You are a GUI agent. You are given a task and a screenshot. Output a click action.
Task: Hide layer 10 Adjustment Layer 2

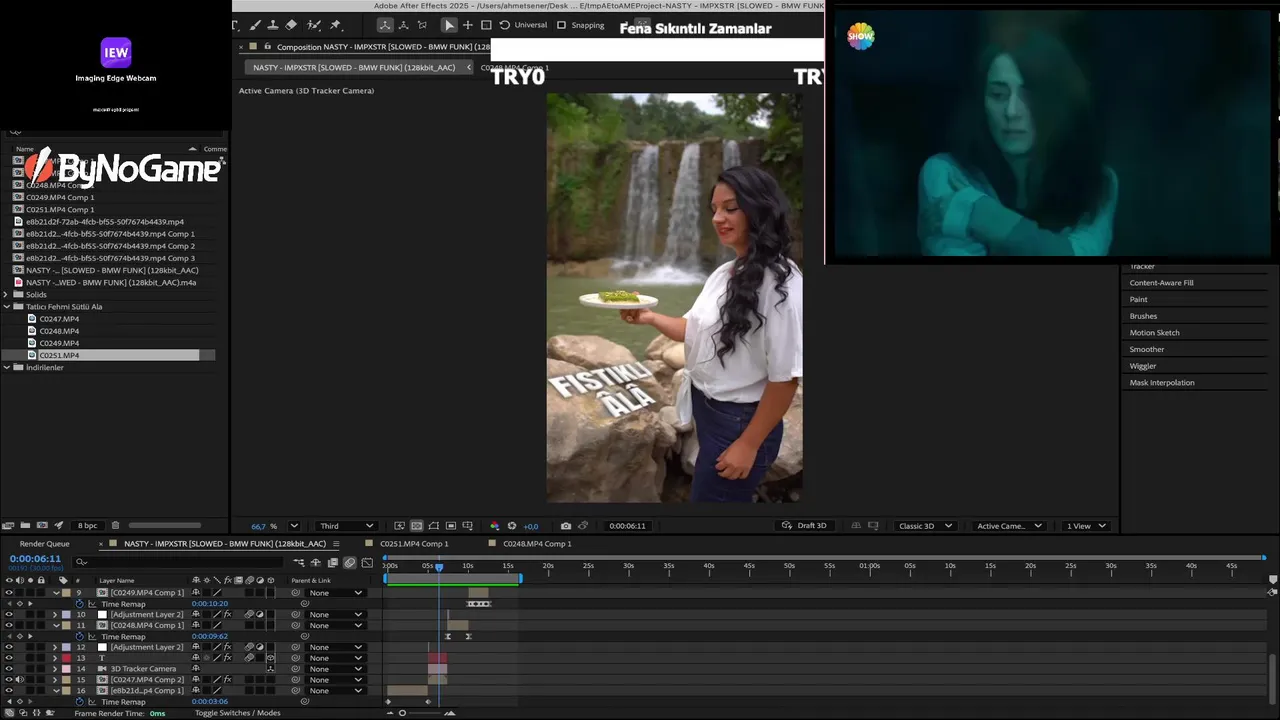[9, 615]
